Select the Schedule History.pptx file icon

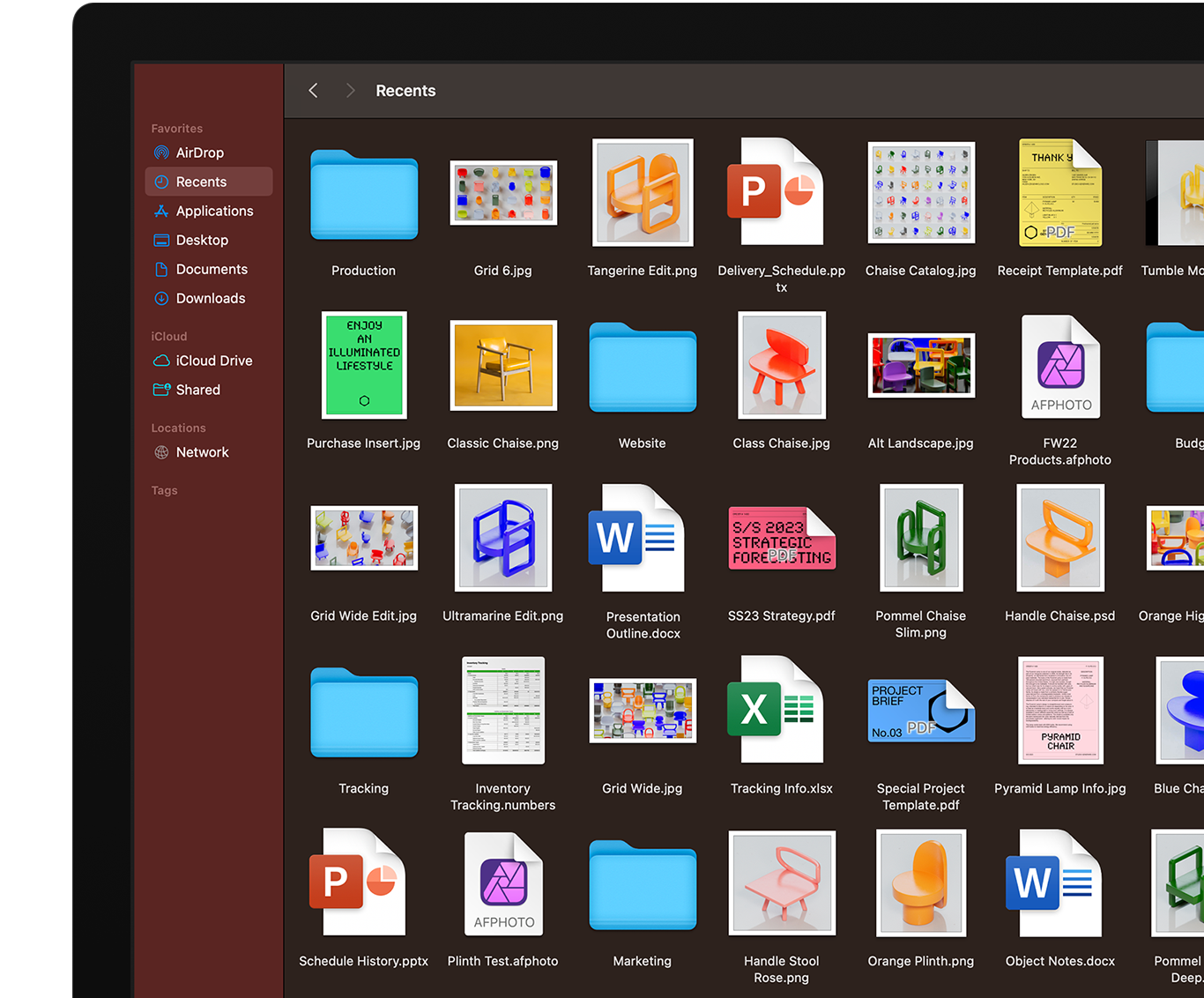357,882
